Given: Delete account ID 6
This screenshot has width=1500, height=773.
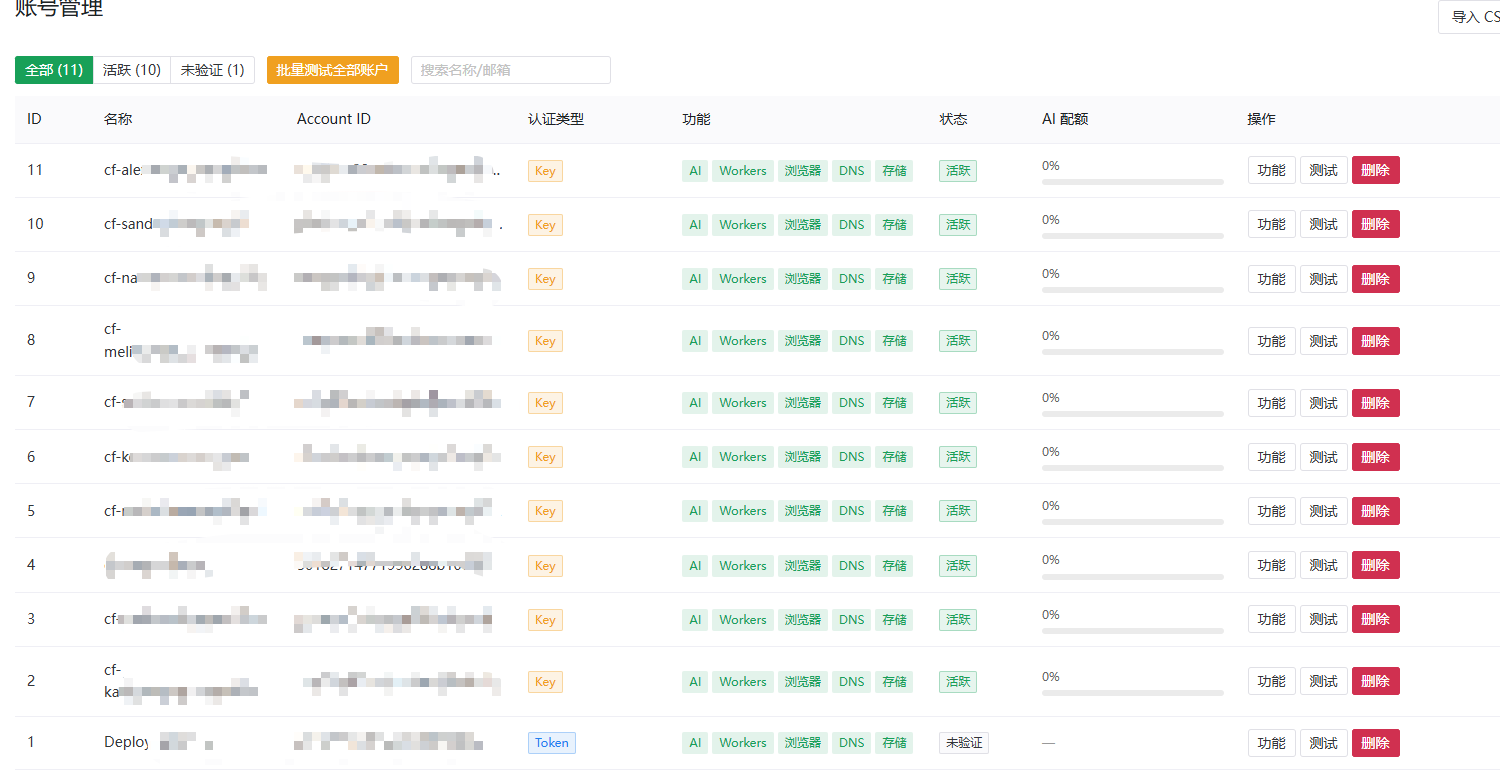Looking at the screenshot, I should click(x=1376, y=457).
